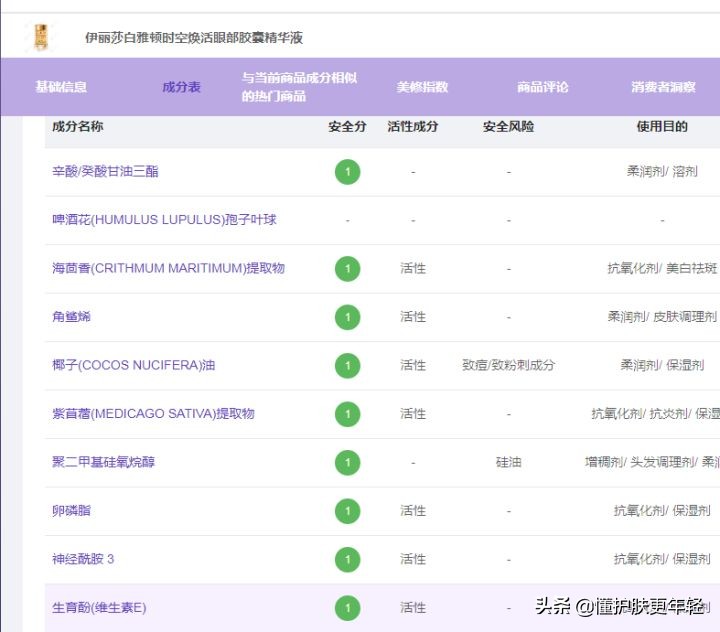Click 柔润剂/ 溶剂 purpose text
The image size is (720, 632).
(x=662, y=172)
